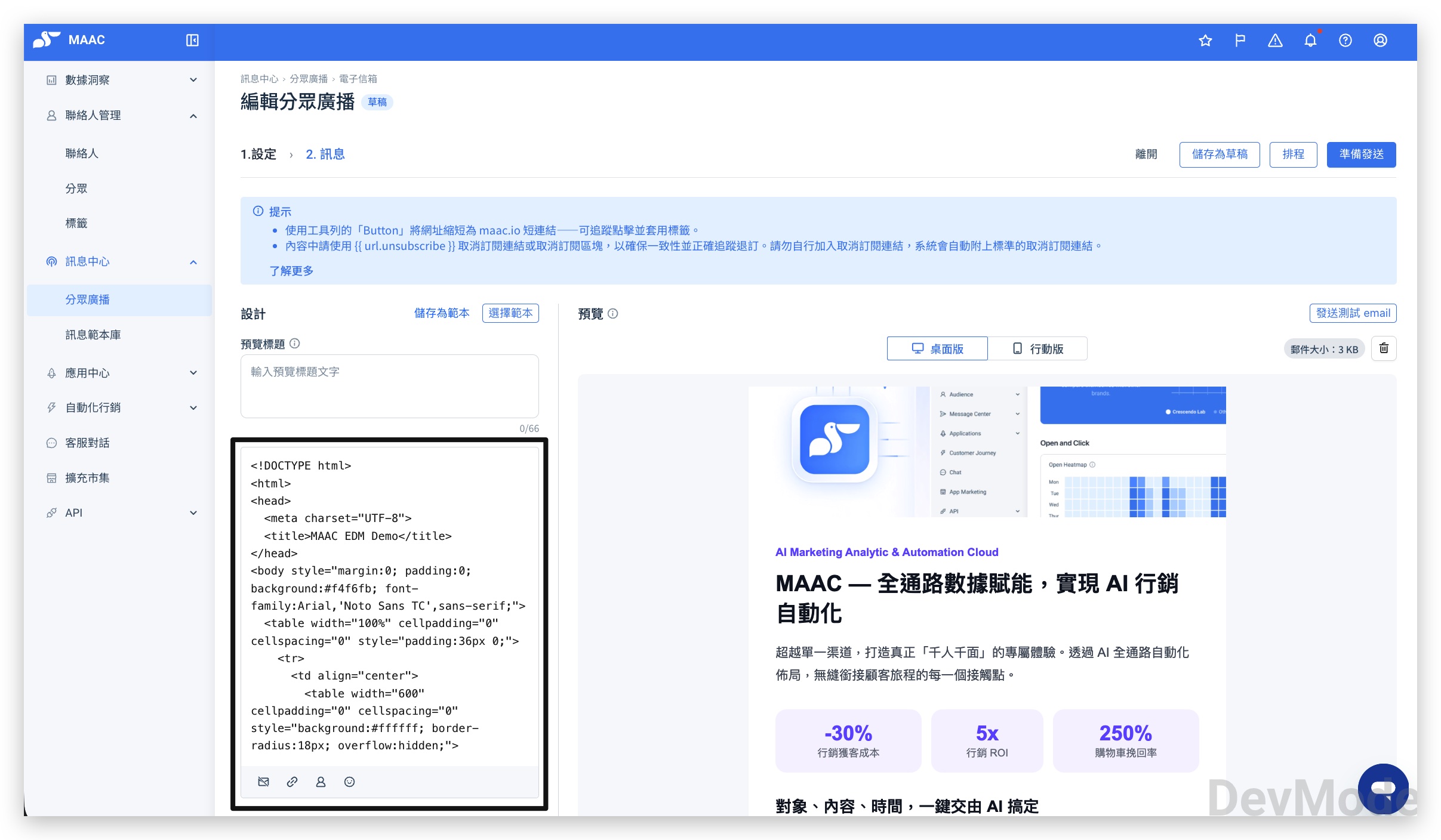
Task: Open favorites via the star icon
Action: click(x=1205, y=41)
